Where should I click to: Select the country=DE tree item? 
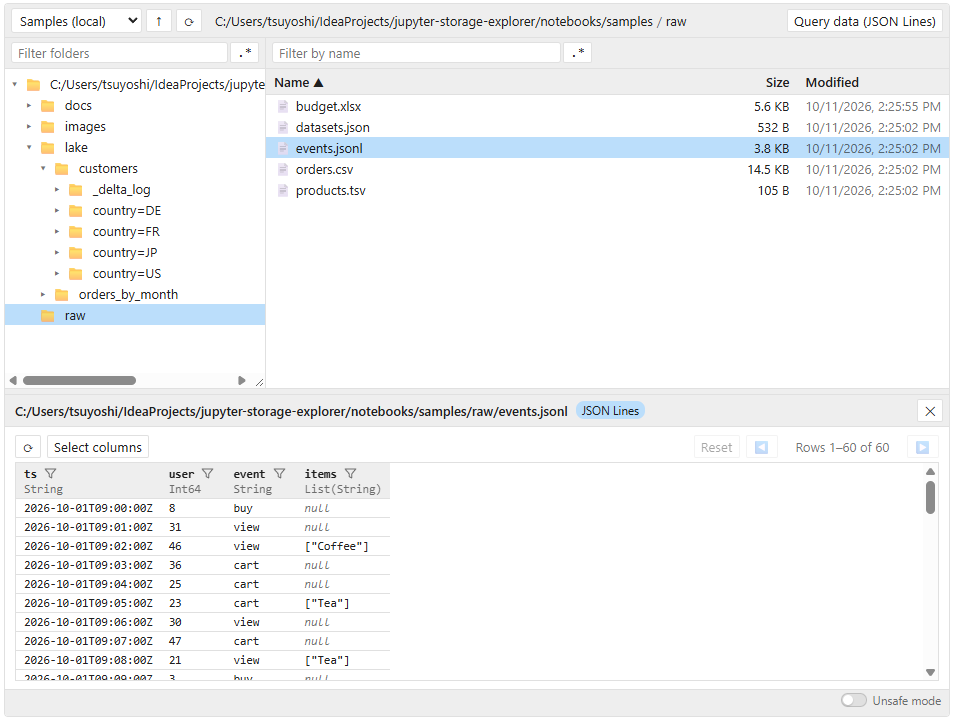tap(127, 211)
